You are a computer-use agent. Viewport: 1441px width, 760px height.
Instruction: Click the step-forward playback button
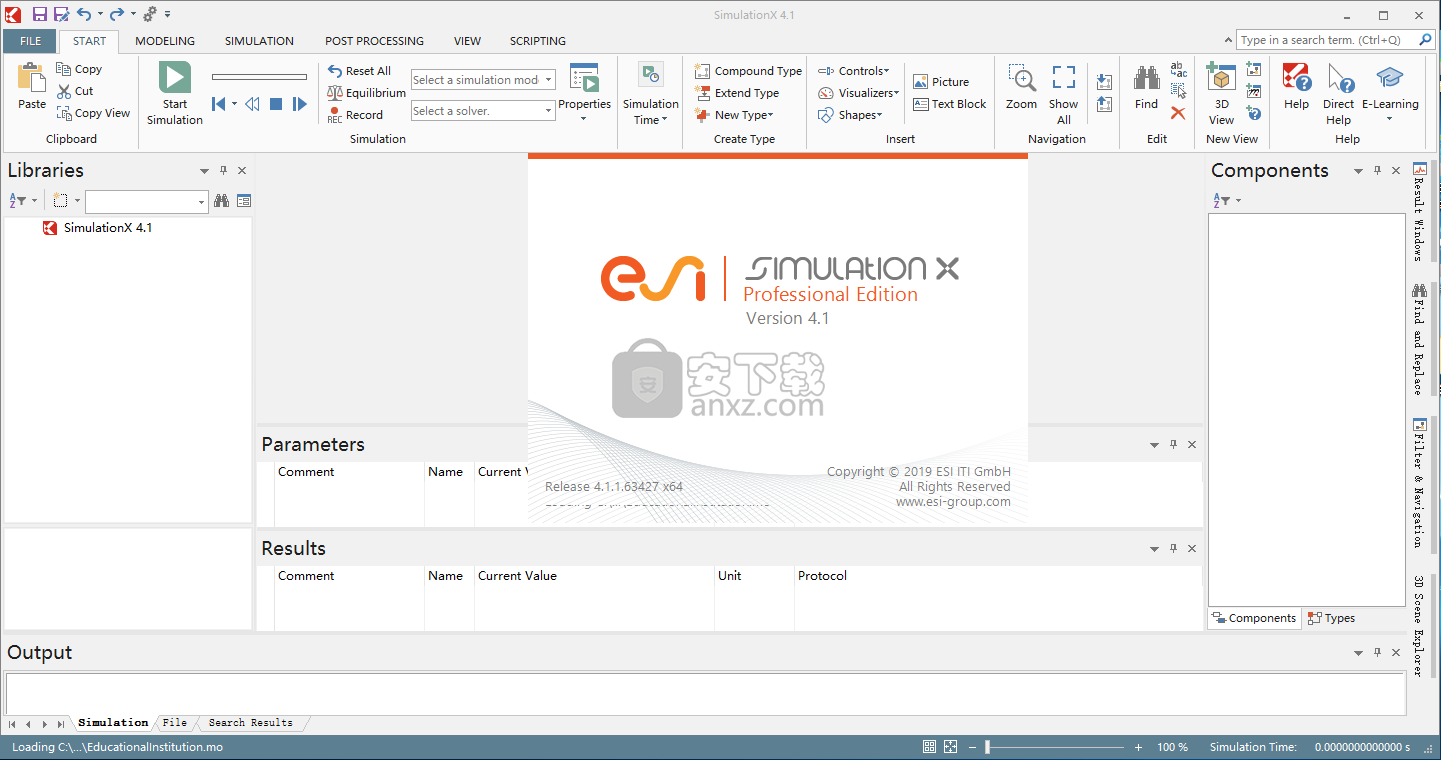(x=299, y=104)
